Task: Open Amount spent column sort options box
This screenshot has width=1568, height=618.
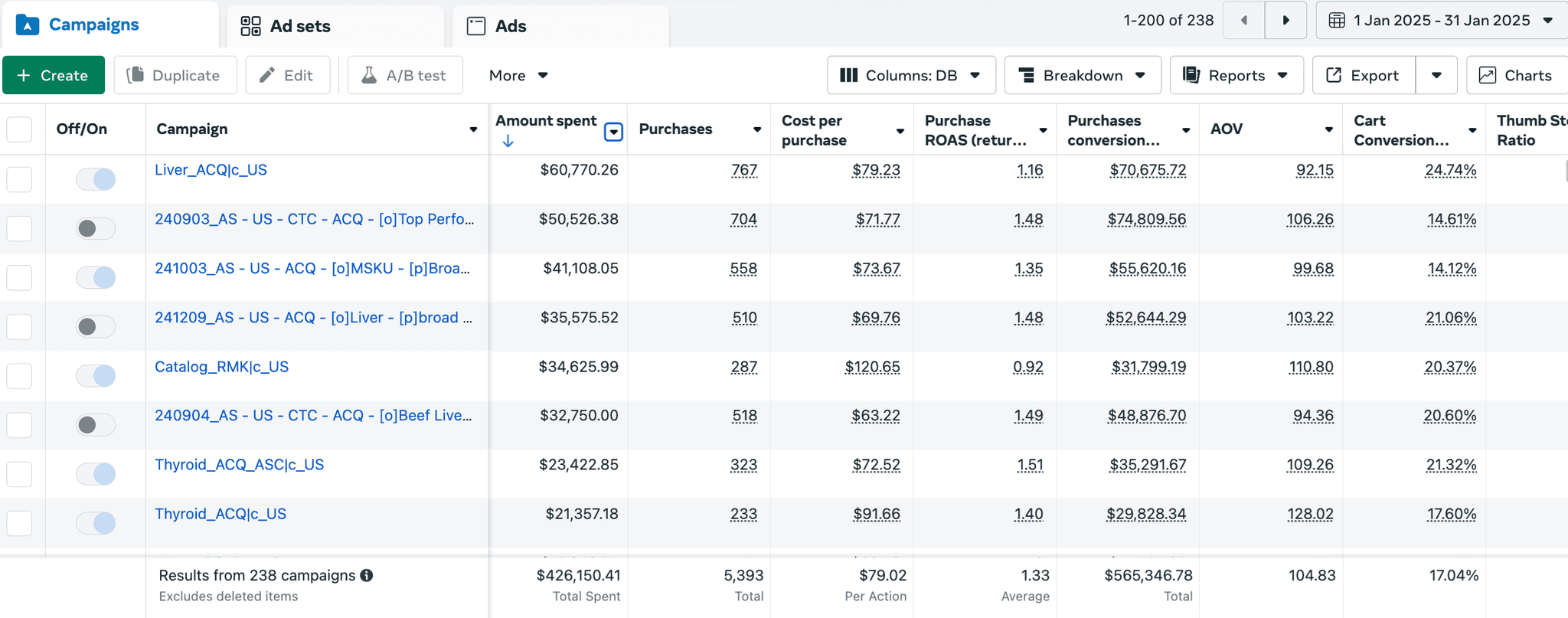Action: [613, 132]
